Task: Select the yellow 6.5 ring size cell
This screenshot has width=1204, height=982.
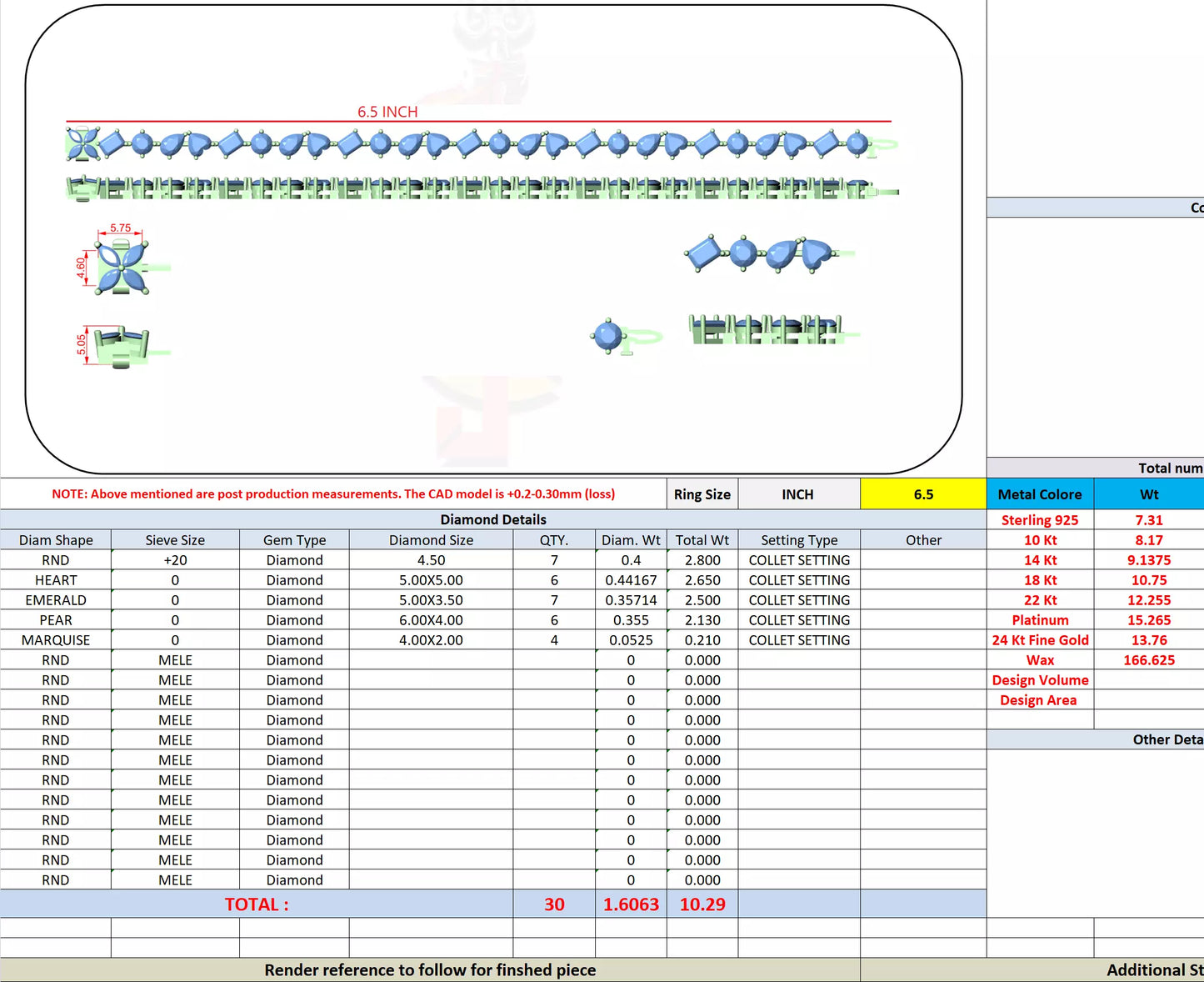Action: [922, 494]
